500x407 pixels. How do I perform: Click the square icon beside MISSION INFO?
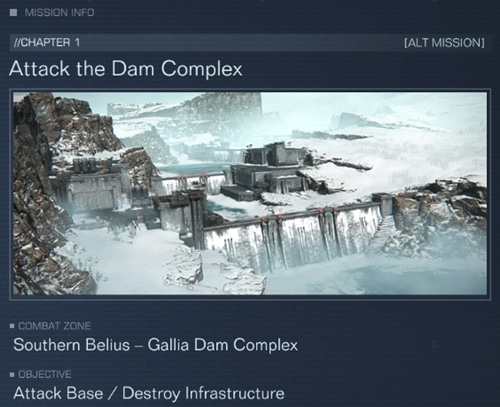[x=14, y=13]
